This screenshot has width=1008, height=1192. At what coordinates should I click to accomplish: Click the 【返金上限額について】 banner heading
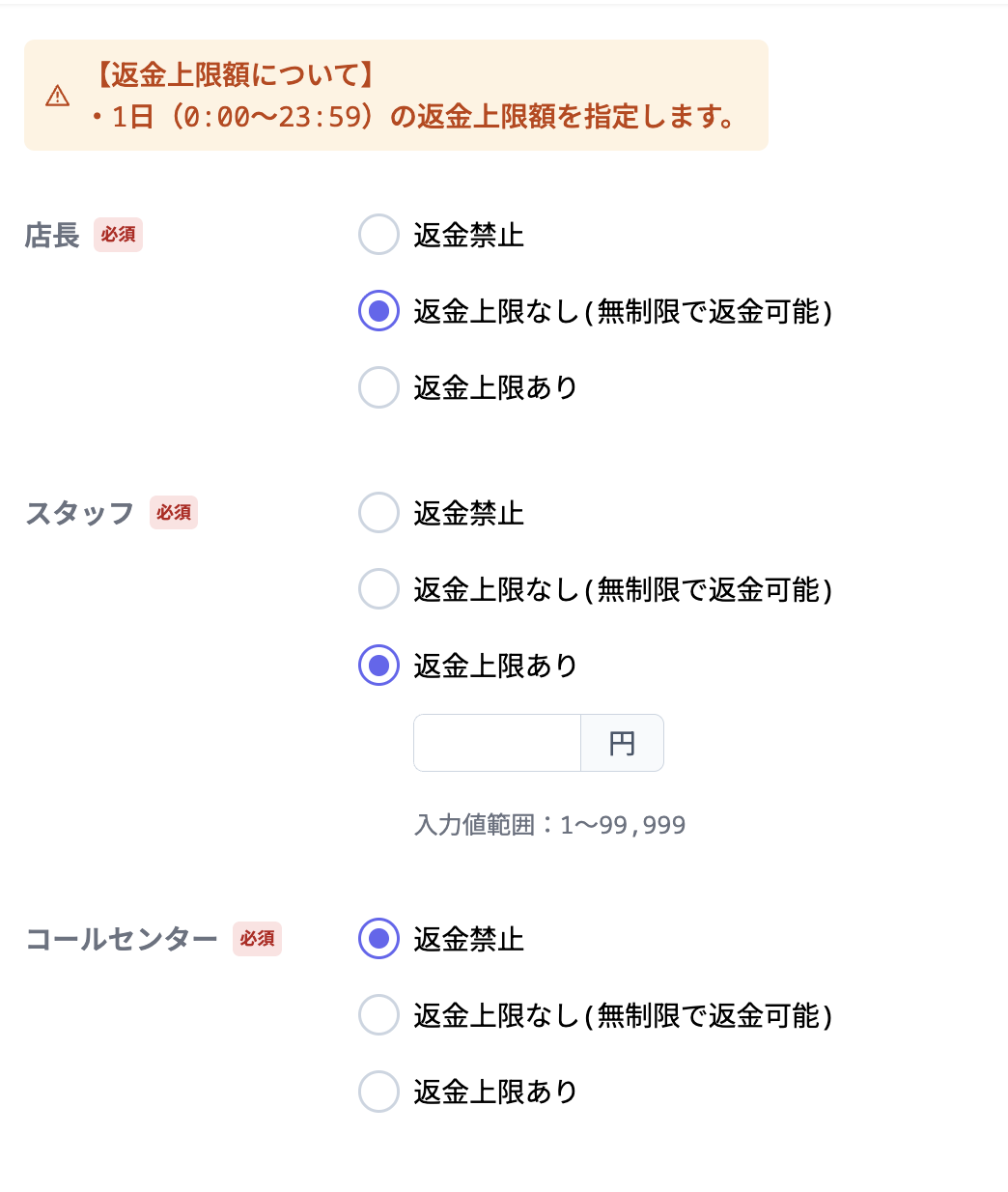[235, 74]
